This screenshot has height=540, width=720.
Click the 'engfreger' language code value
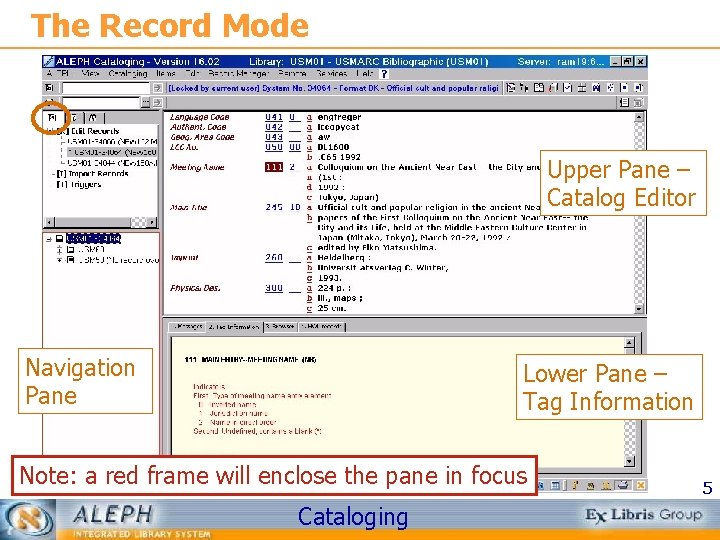[x=339, y=117]
